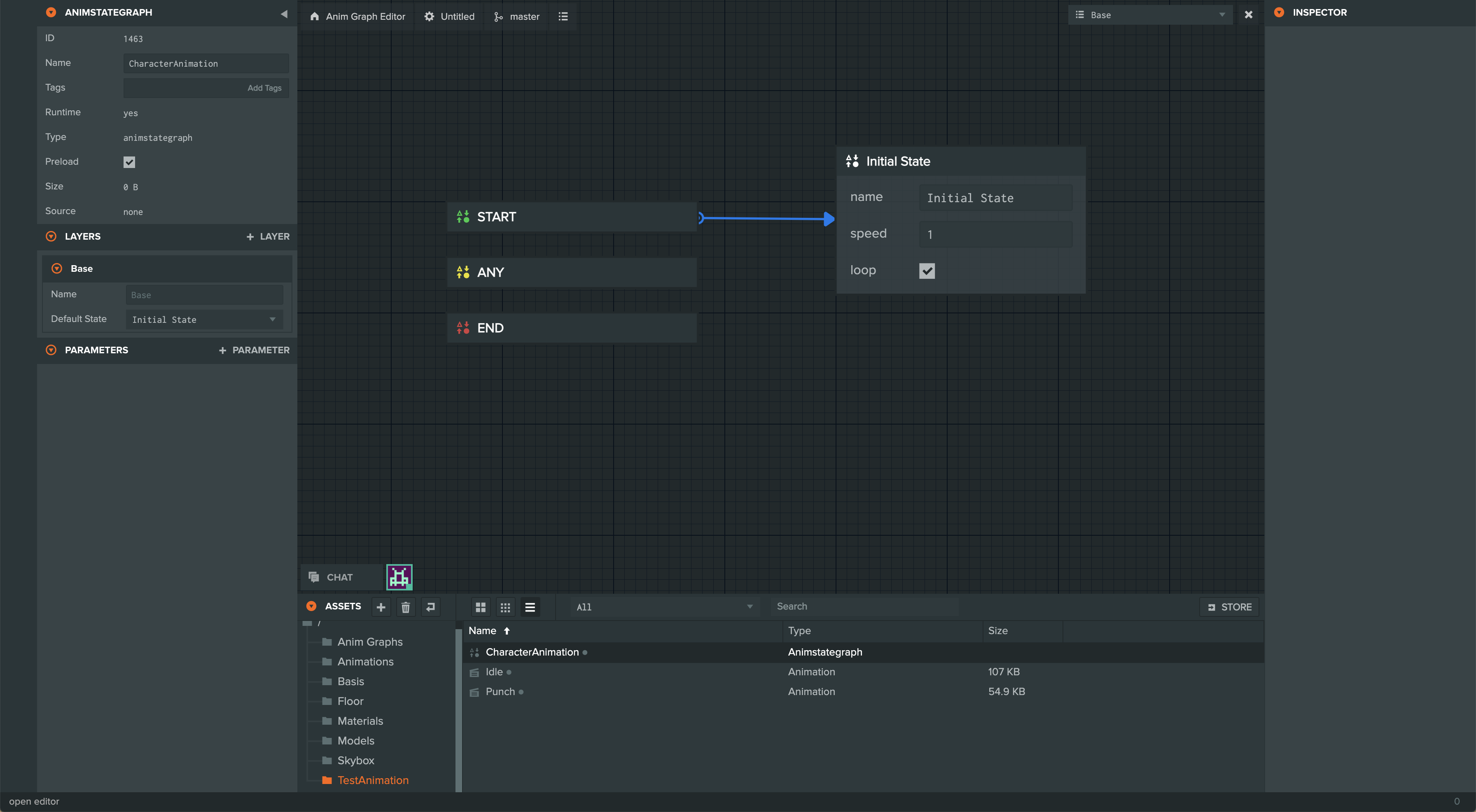
Task: Switch assets to small grid view
Action: [x=505, y=607]
